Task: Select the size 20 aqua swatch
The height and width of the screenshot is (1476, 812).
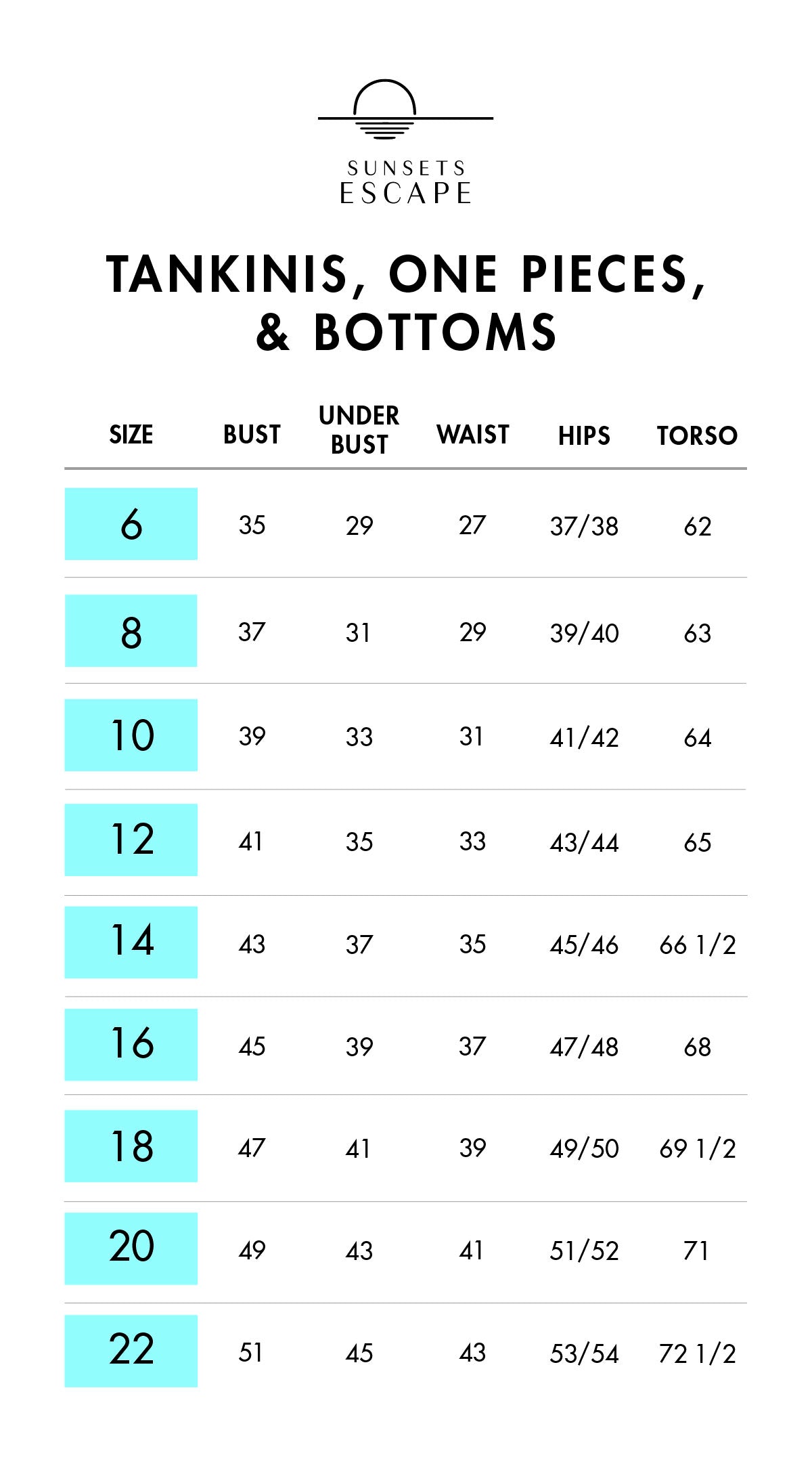Action: (131, 1249)
